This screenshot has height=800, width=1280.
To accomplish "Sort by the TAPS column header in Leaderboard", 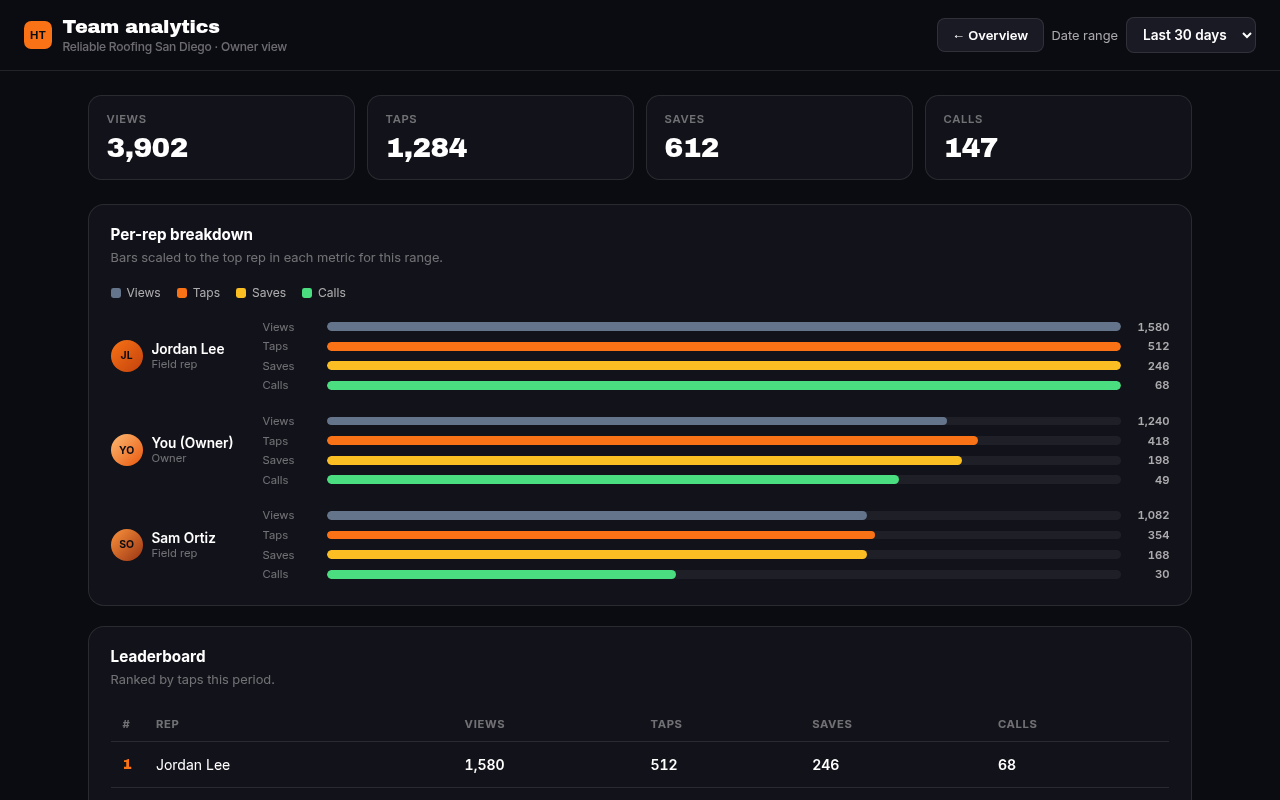I will 666,724.
